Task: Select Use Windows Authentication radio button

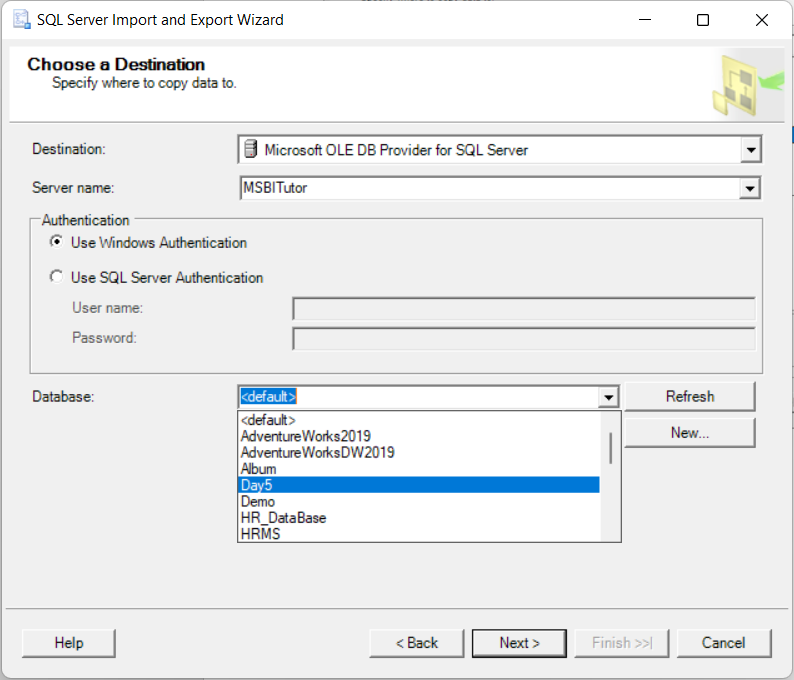Action: [57, 242]
